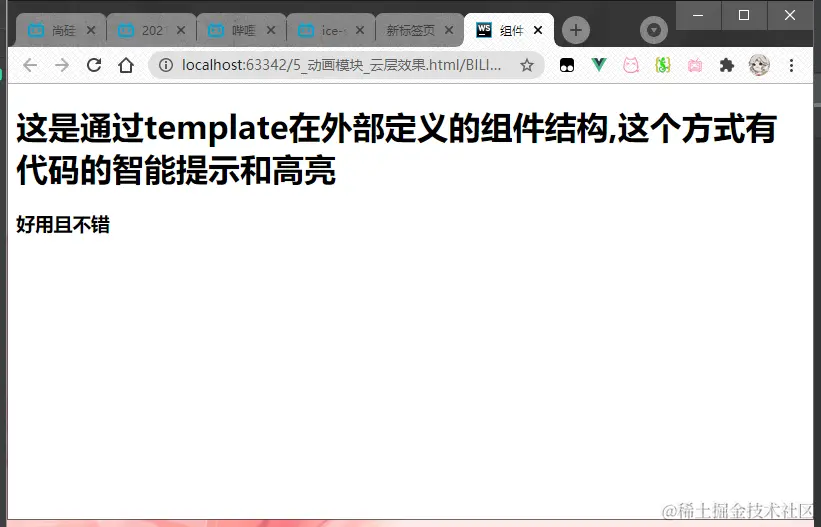Close the 哔哩 tab
The width and height of the screenshot is (821, 527).
[x=271, y=30]
